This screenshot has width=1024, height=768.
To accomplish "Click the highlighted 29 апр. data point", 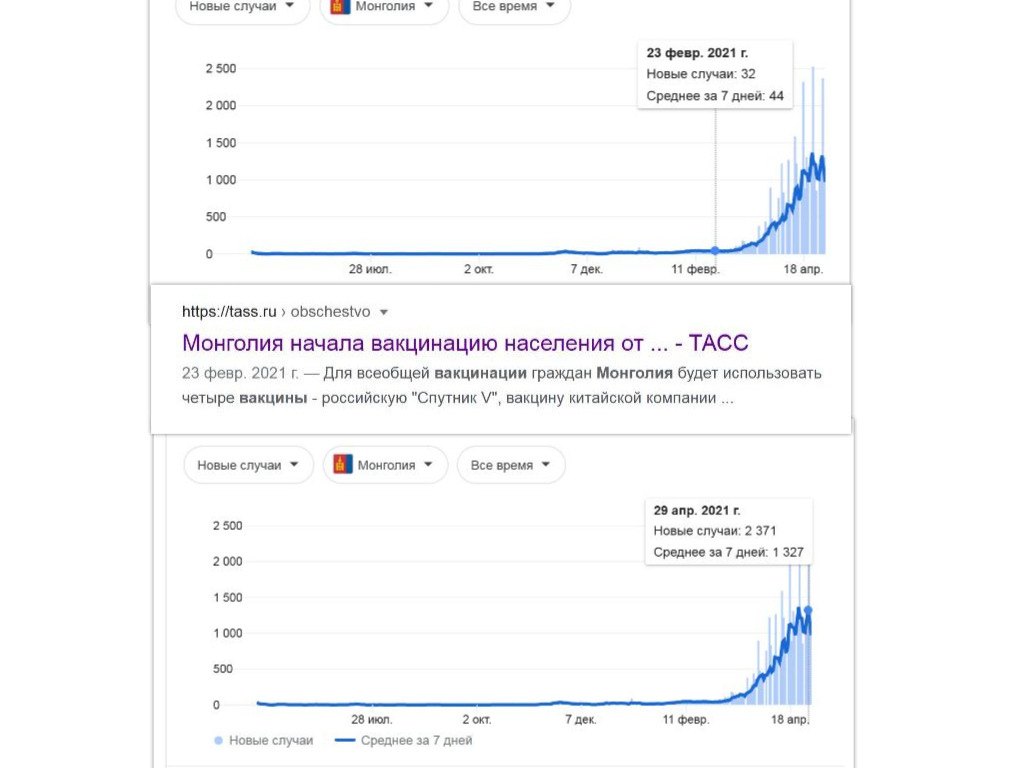I will 808,610.
